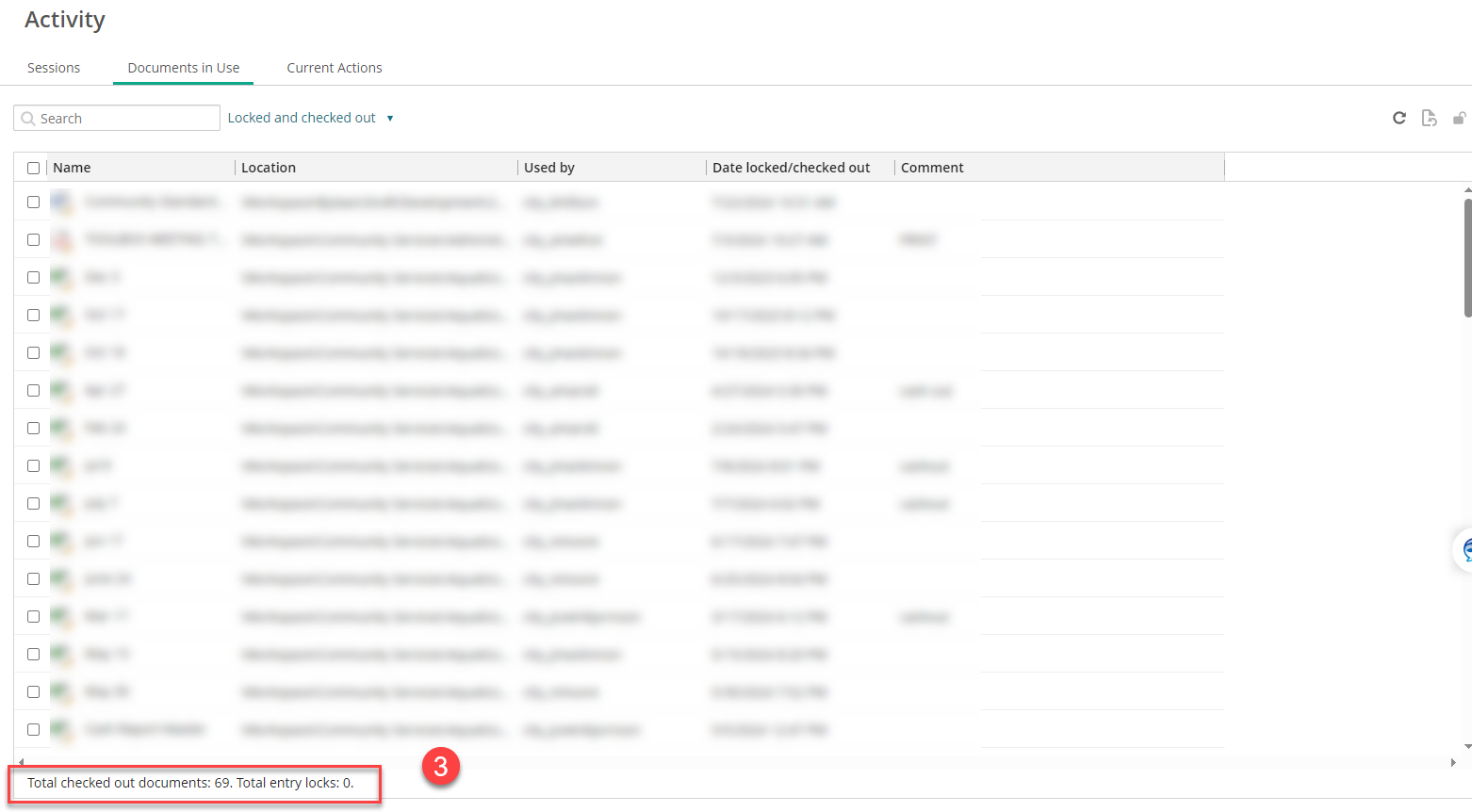
Task: Click the Used by column header
Action: coord(549,168)
